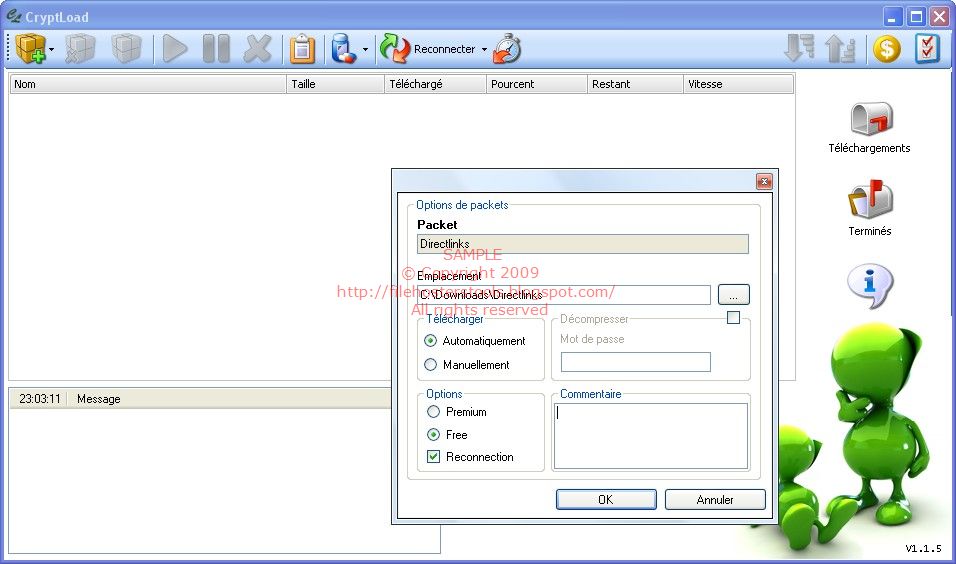Click the blue info bubble icon

pyautogui.click(x=870, y=285)
